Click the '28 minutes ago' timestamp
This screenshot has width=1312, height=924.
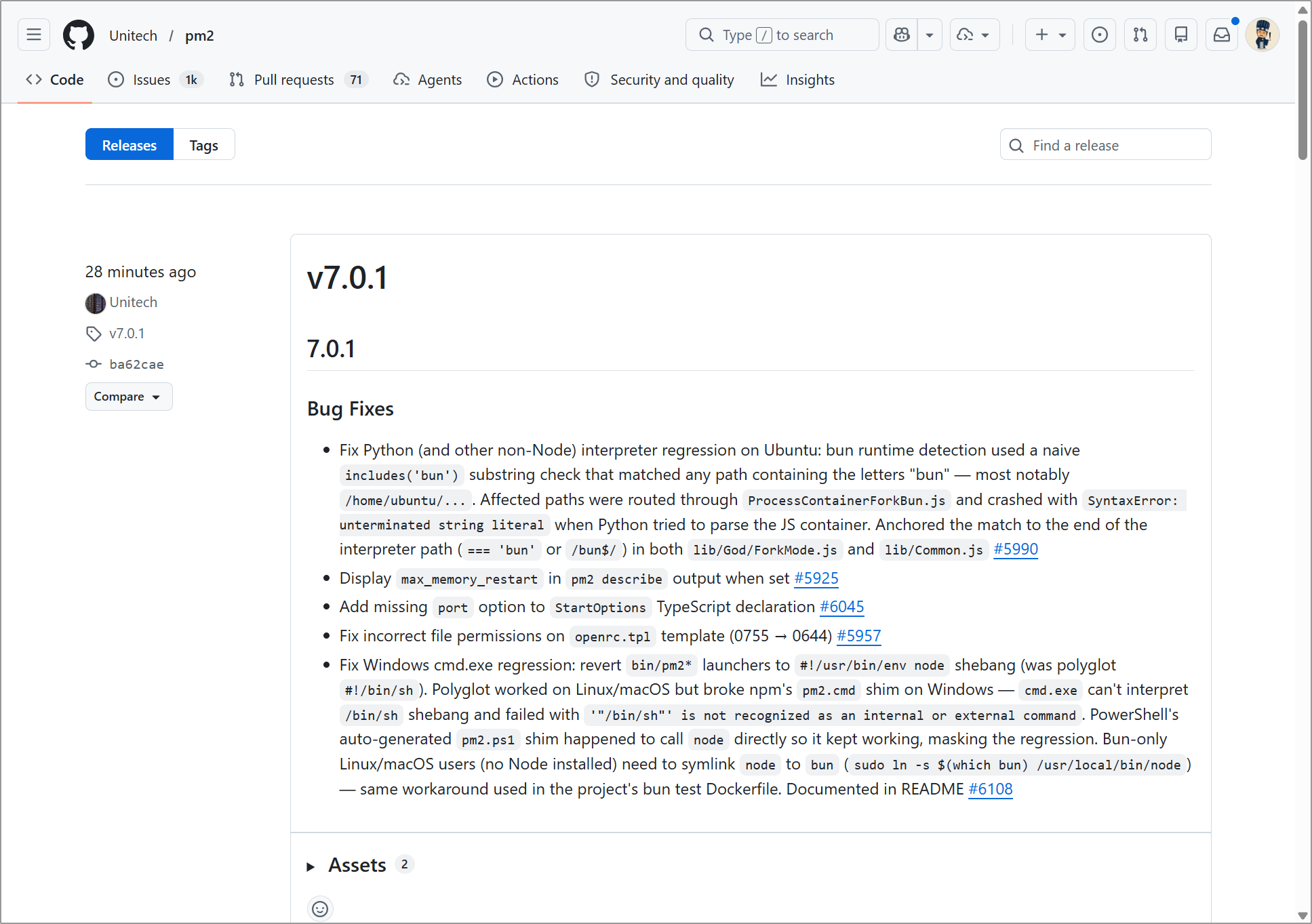[x=141, y=272]
